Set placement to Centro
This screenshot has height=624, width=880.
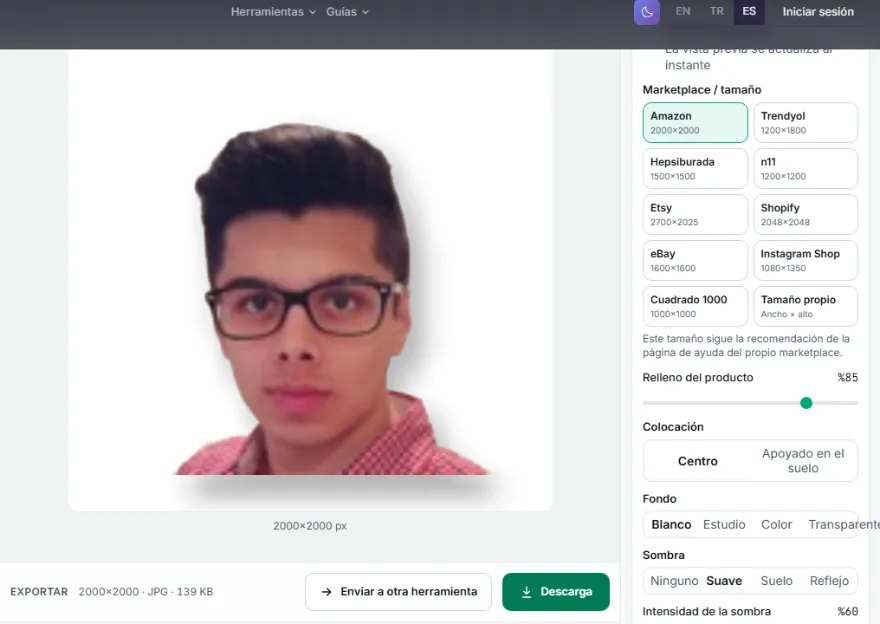tap(698, 461)
